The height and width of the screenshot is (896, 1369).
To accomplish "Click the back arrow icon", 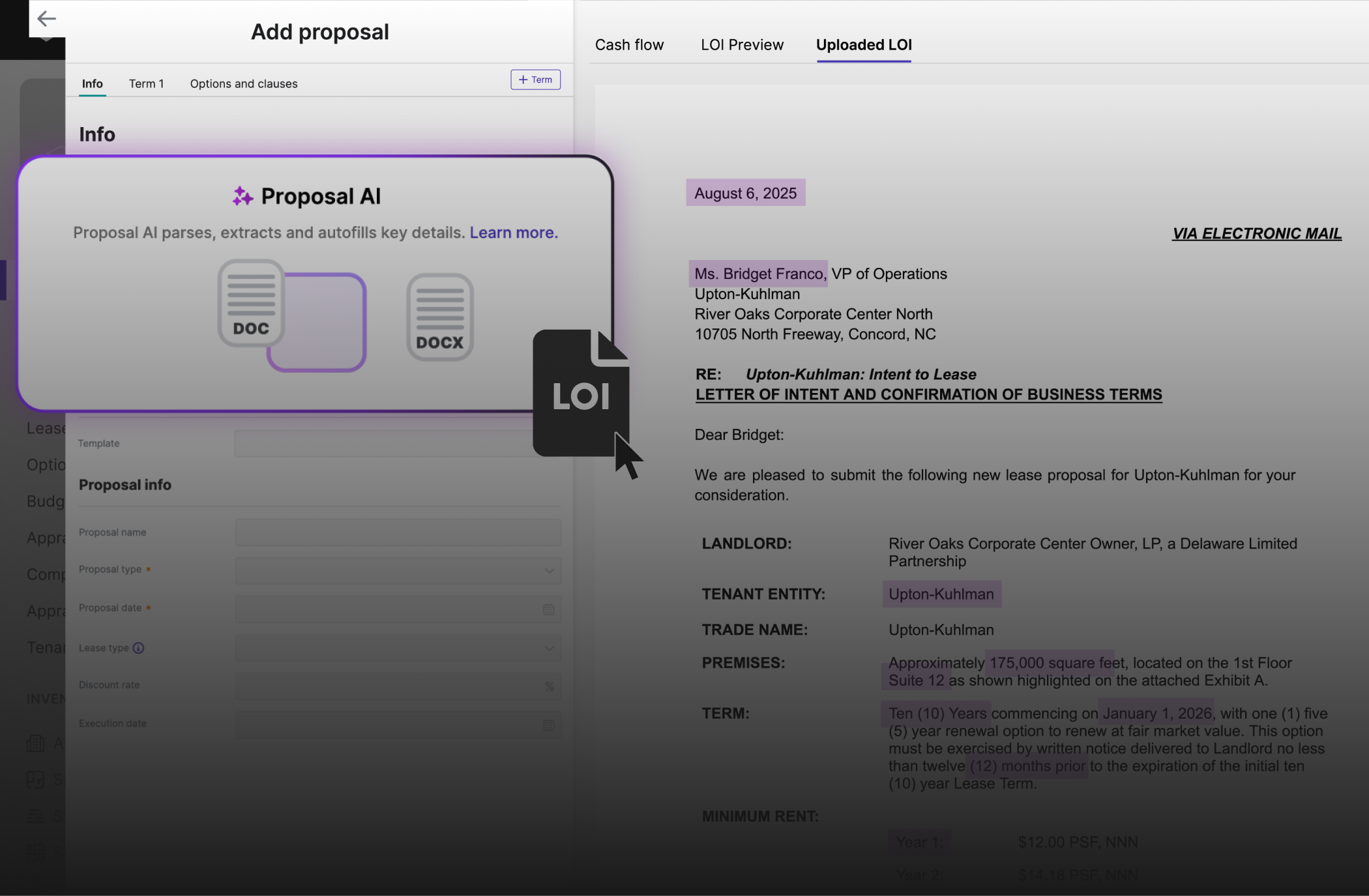I will click(46, 19).
